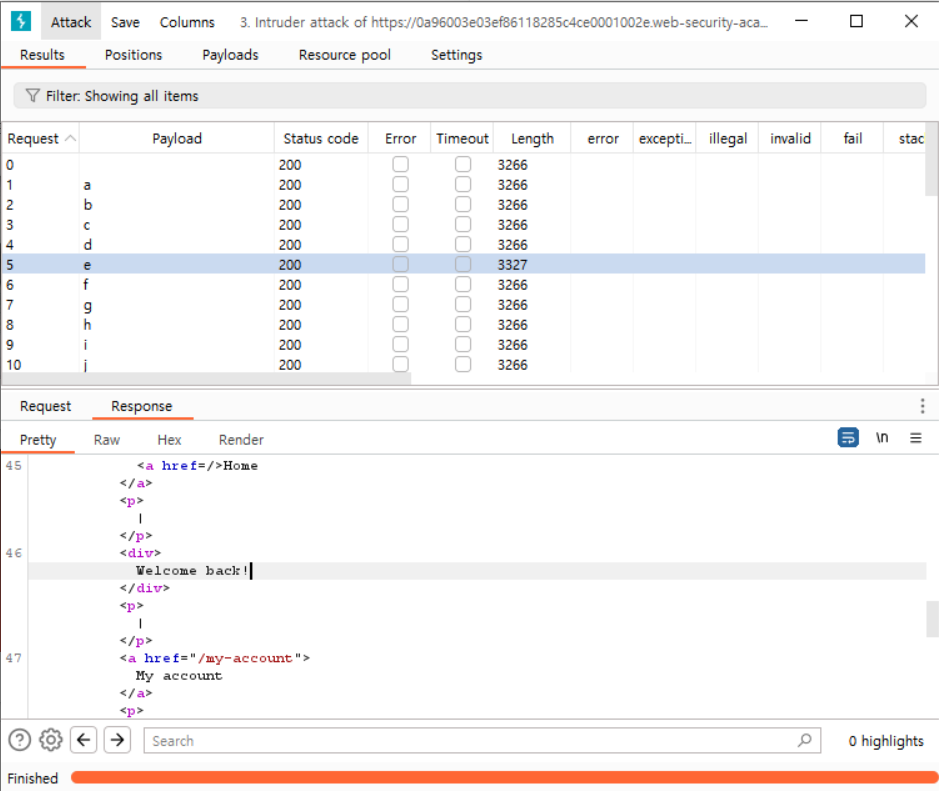Select the Response message tab

pos(142,406)
